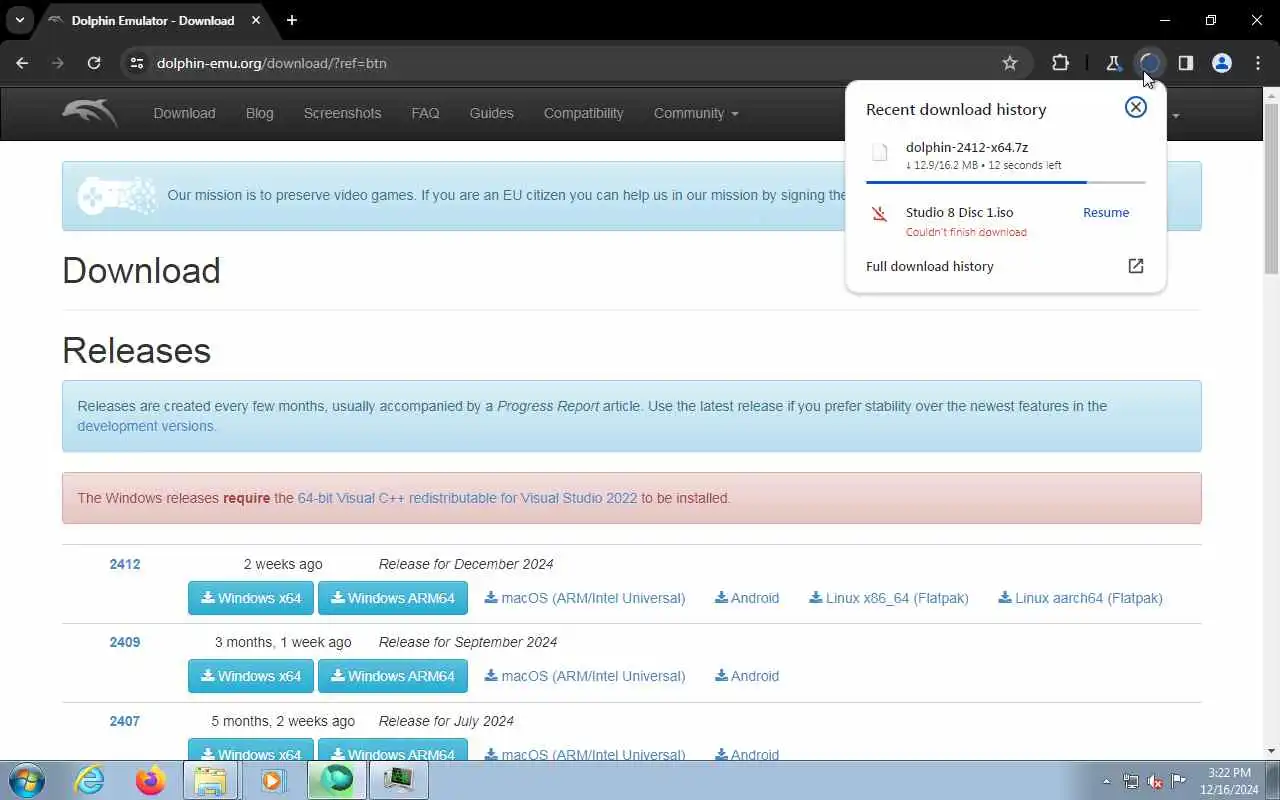Click the scrollbar down arrow
Screen dimensions: 1280x800
(x=1272, y=751)
